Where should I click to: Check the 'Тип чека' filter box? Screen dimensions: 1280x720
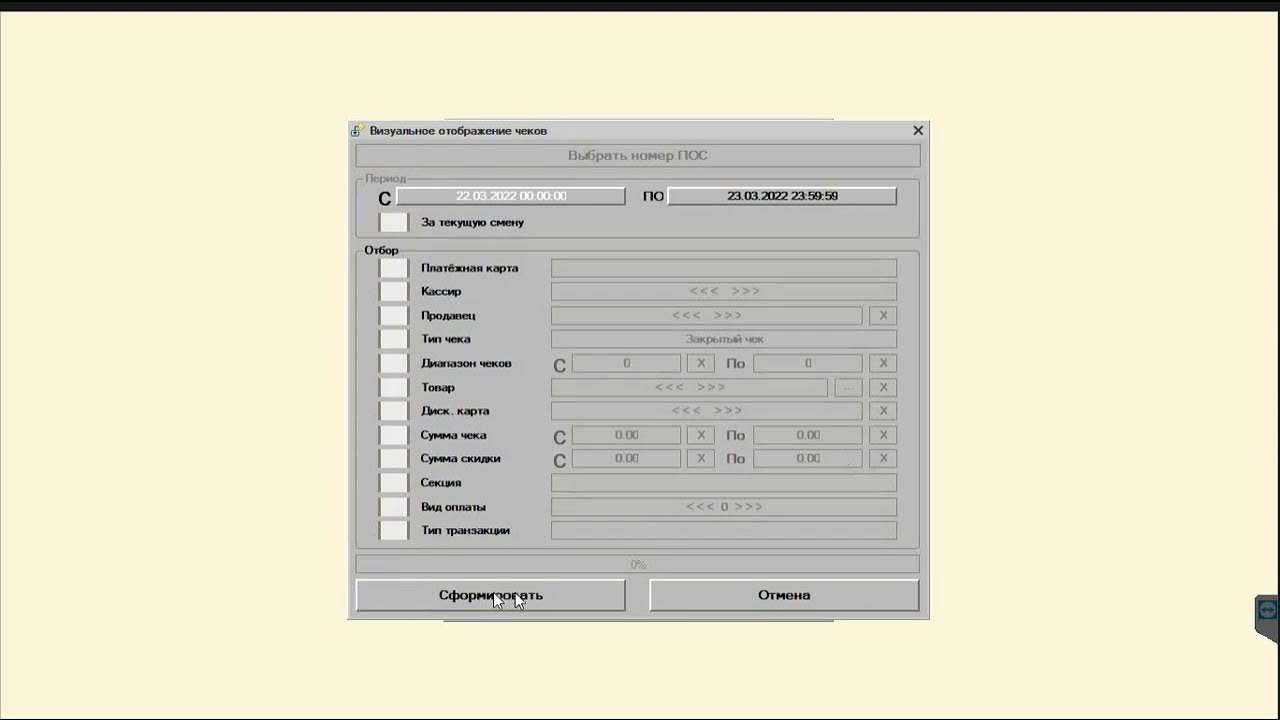[394, 339]
